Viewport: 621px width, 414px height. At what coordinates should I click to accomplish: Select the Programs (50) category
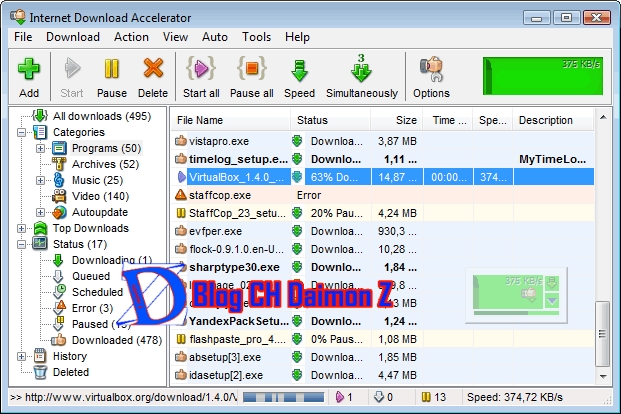click(x=106, y=148)
